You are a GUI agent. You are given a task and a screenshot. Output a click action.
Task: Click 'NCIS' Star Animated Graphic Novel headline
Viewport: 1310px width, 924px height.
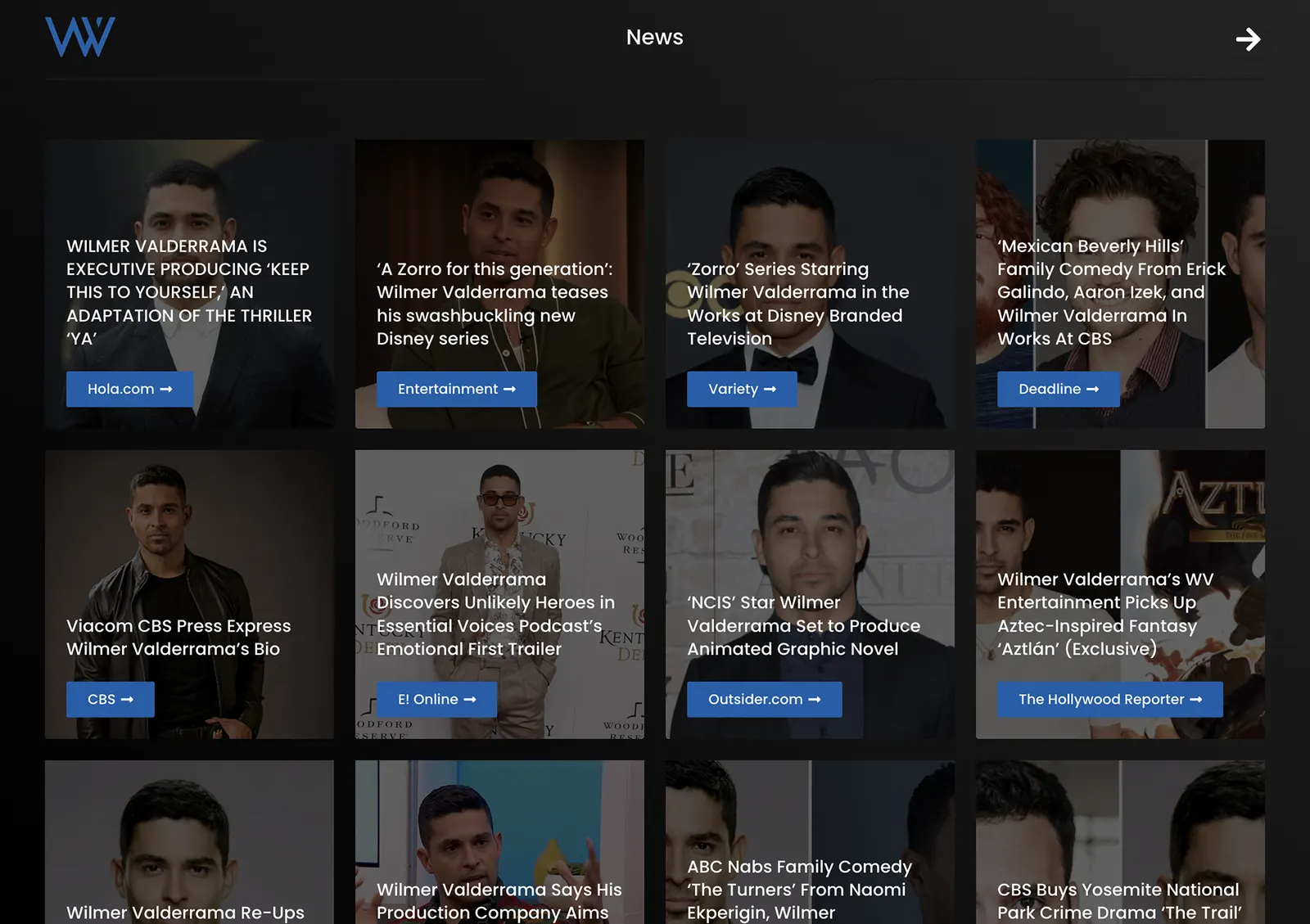tap(803, 625)
